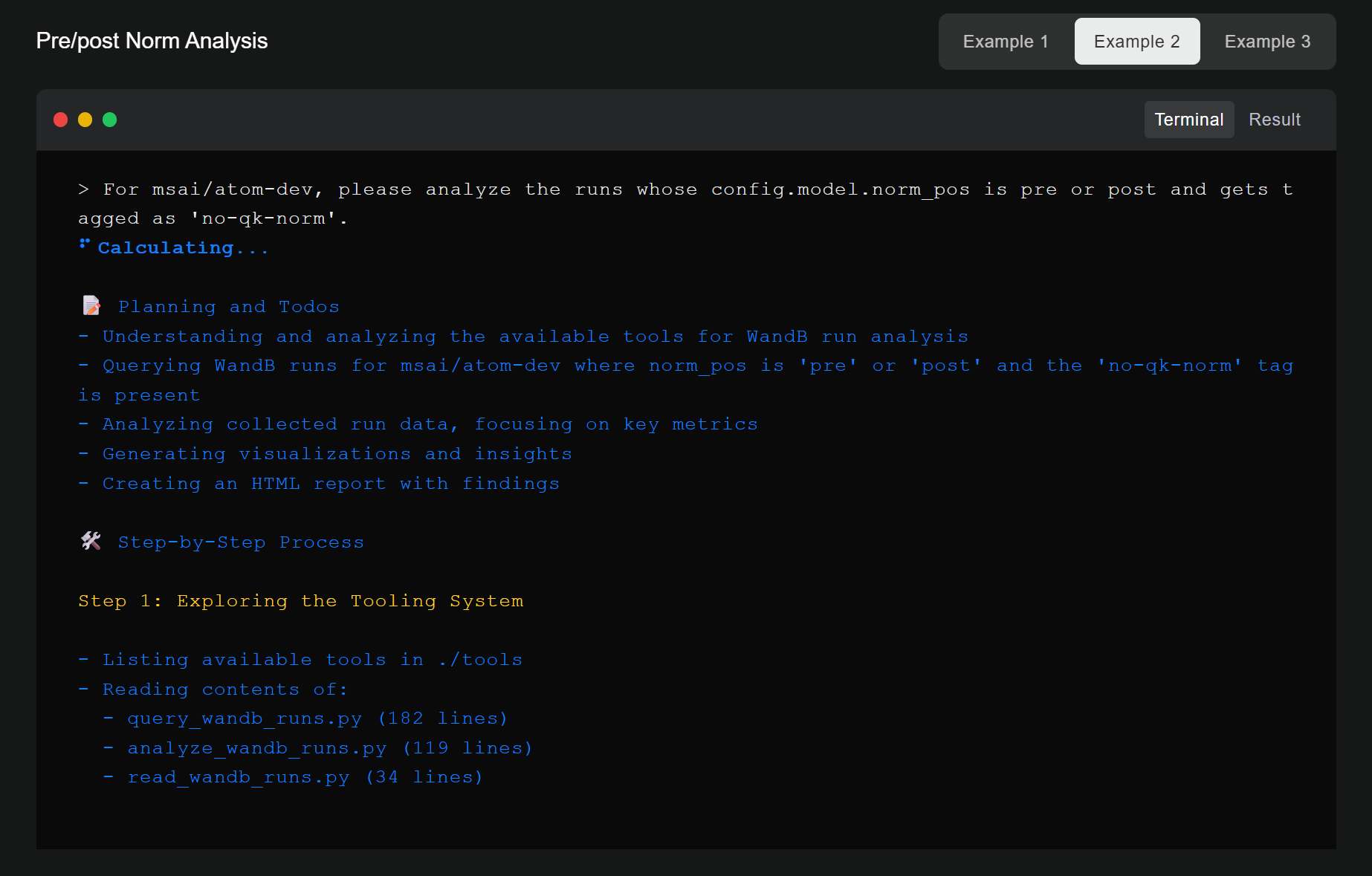
Task: Click the line 'Querying WandB runs for msai/atom-dev'
Action: point(686,366)
